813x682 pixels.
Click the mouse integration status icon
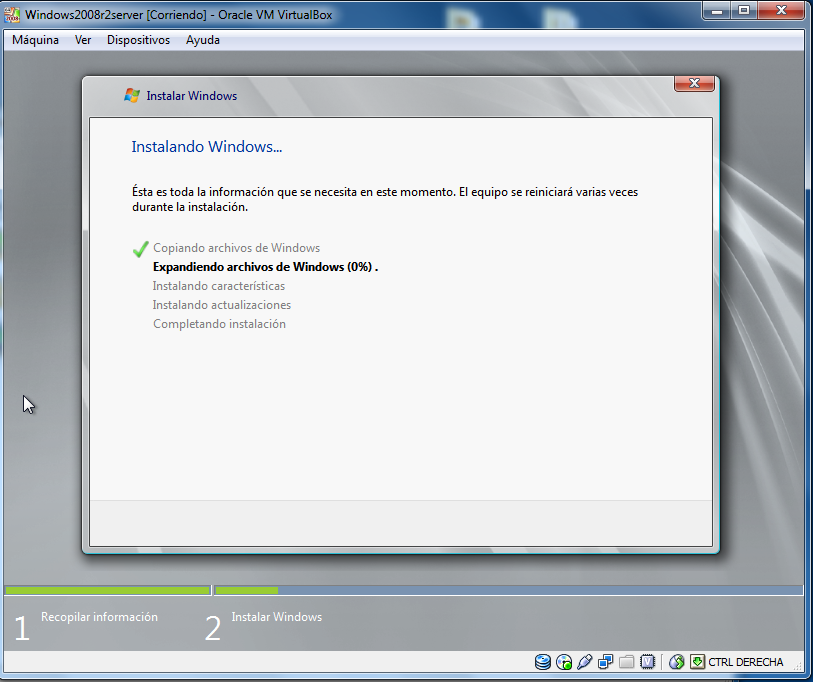click(676, 662)
